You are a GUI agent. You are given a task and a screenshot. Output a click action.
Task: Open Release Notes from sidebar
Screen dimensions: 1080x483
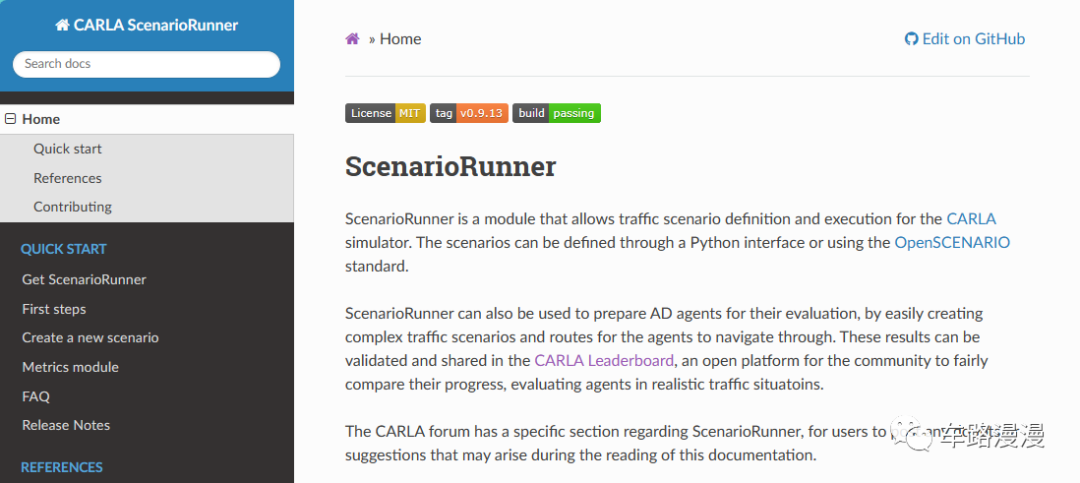[66, 425]
